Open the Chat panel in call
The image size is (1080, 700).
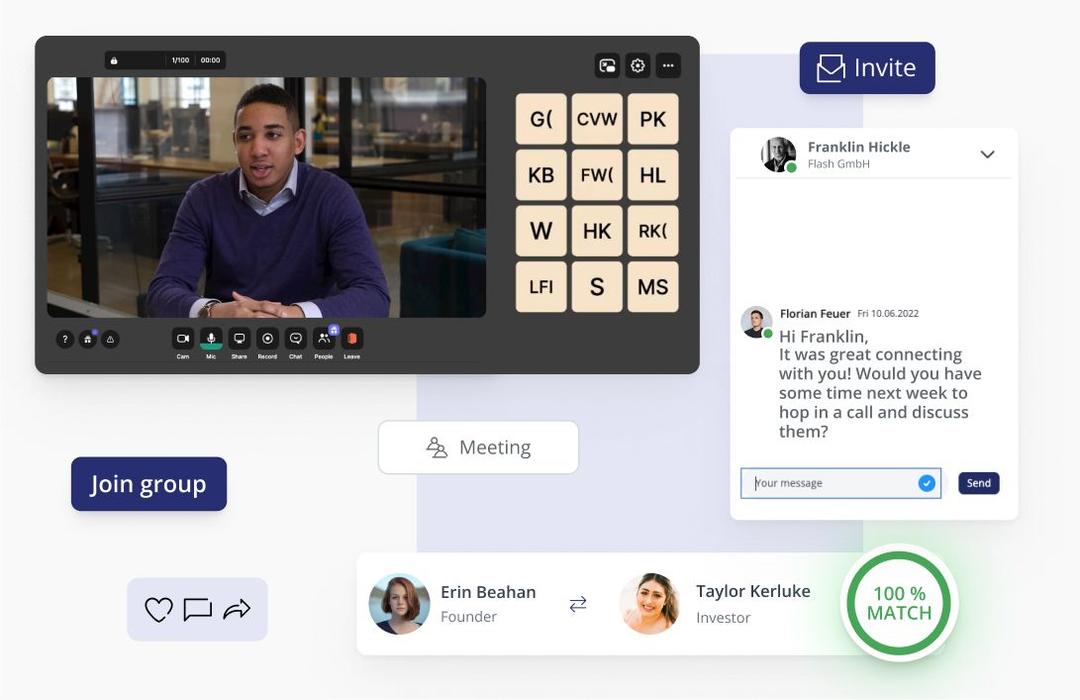tap(296, 339)
